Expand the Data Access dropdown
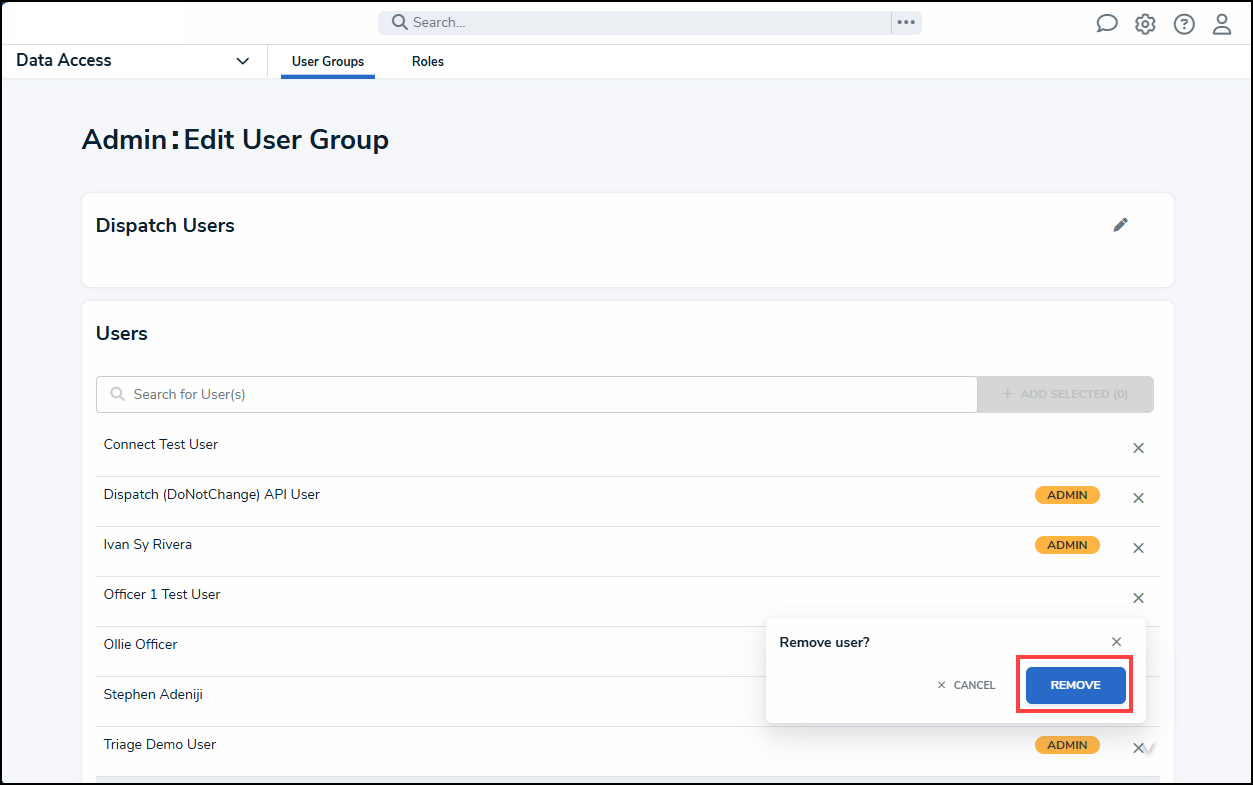The width and height of the screenshot is (1253, 785). 242,61
